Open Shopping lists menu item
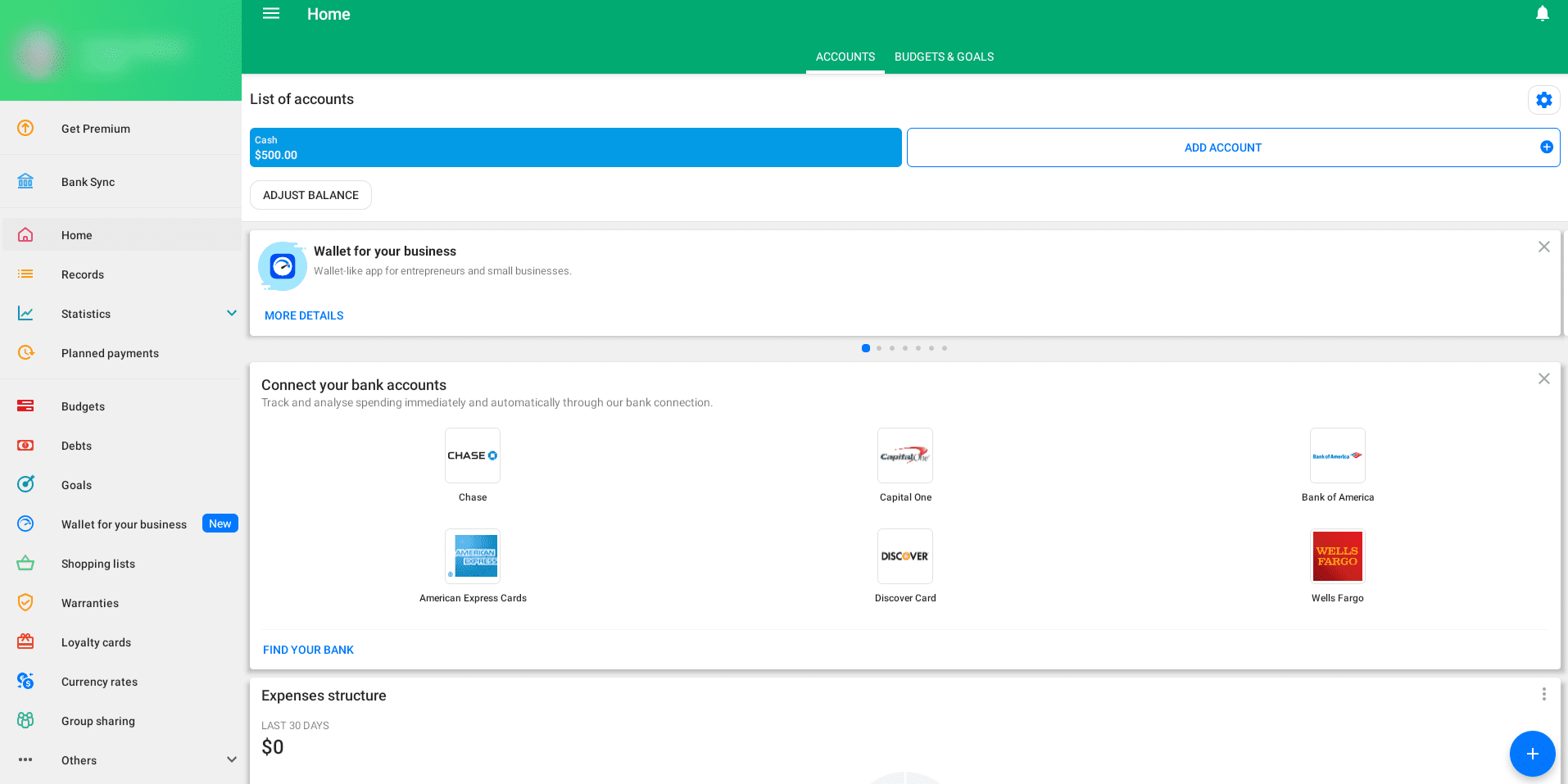Screen dimensions: 1568x784 click(x=121, y=564)
